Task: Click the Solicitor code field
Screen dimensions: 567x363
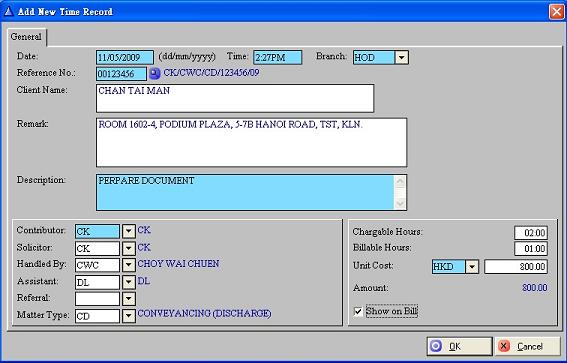Action: pyautogui.click(x=97, y=248)
